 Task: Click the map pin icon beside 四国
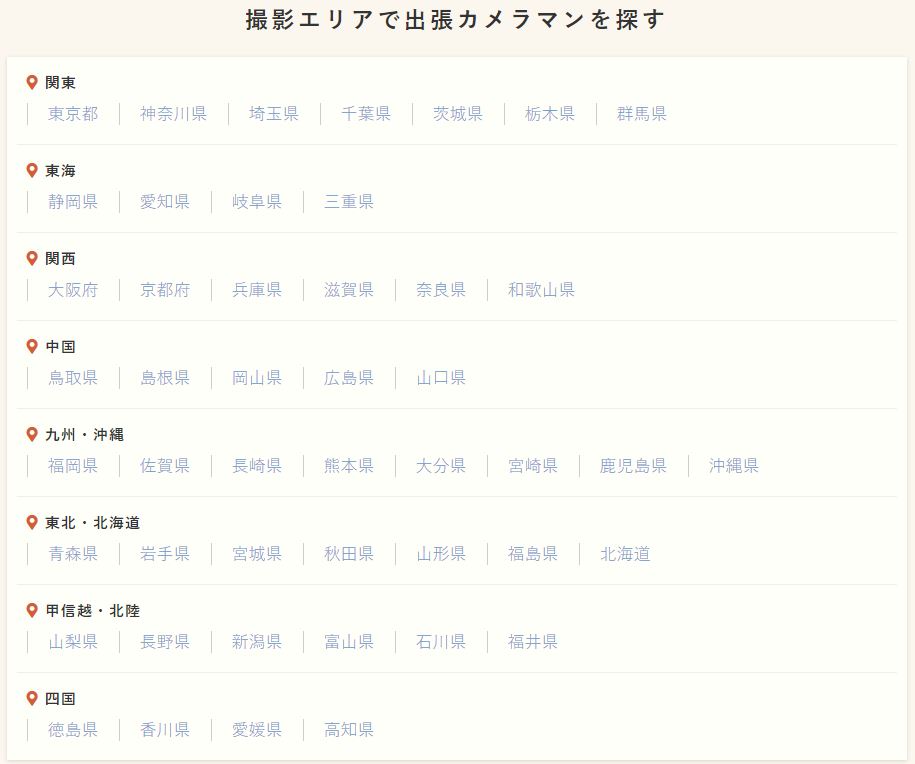click(x=32, y=698)
